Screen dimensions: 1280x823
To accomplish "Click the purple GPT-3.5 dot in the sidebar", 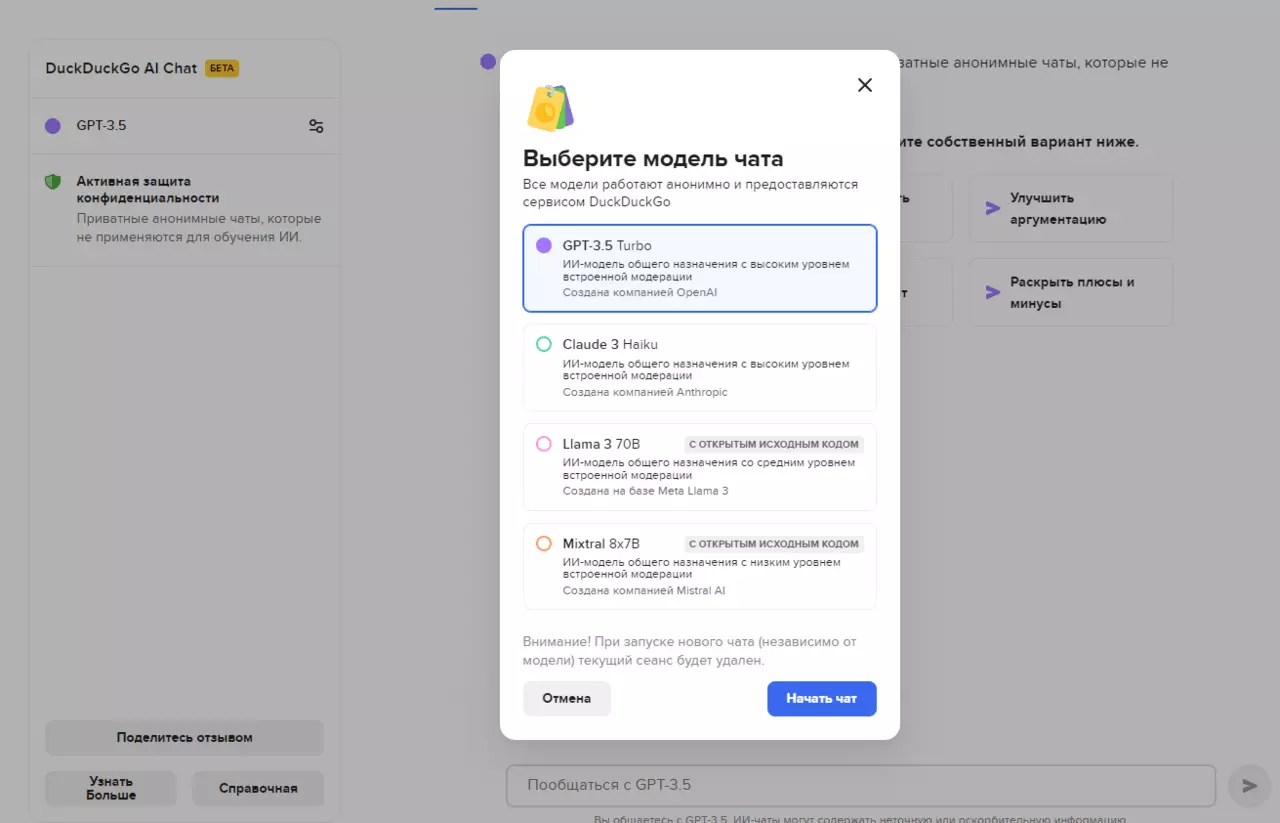I will click(53, 126).
